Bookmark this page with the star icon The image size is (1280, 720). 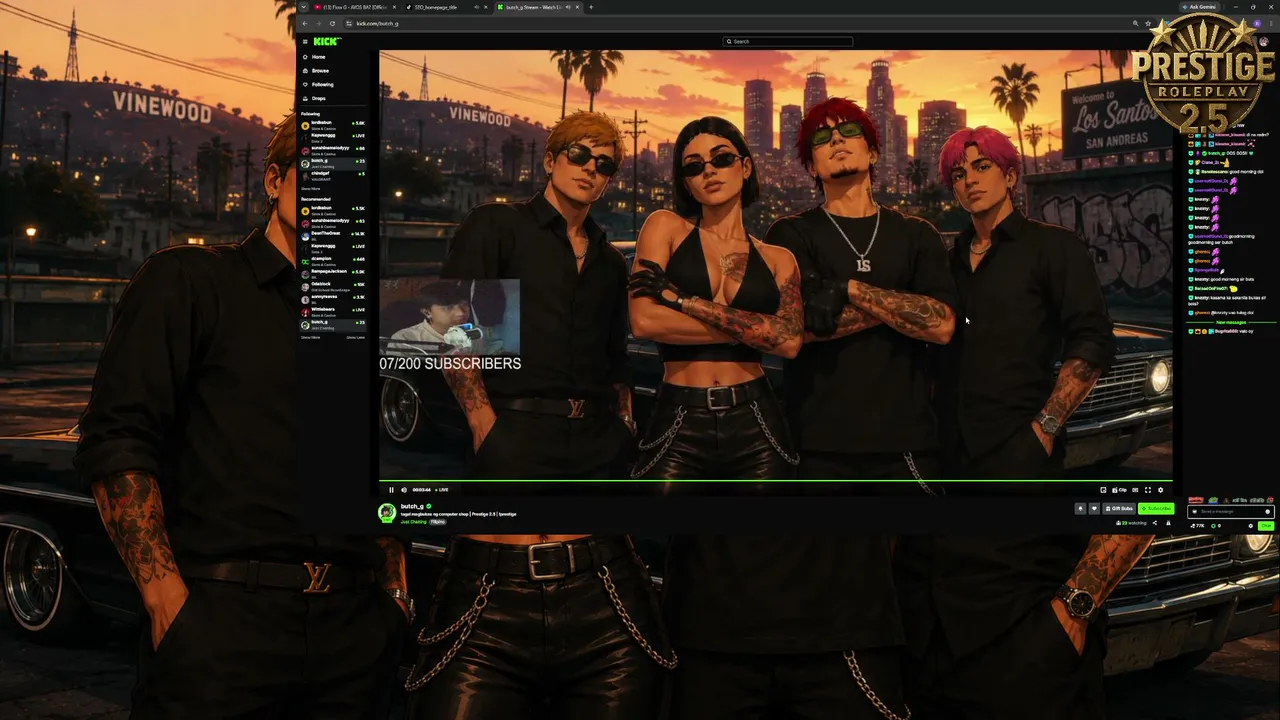[x=1148, y=23]
